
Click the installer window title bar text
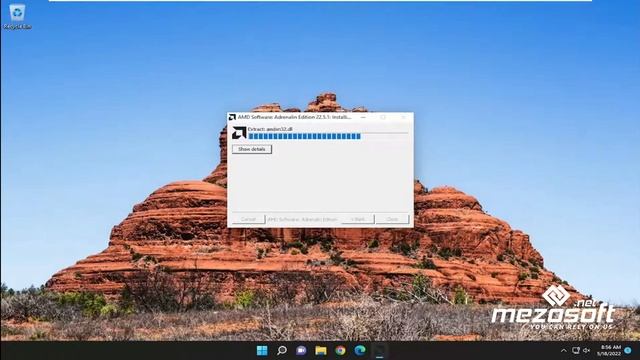point(294,117)
